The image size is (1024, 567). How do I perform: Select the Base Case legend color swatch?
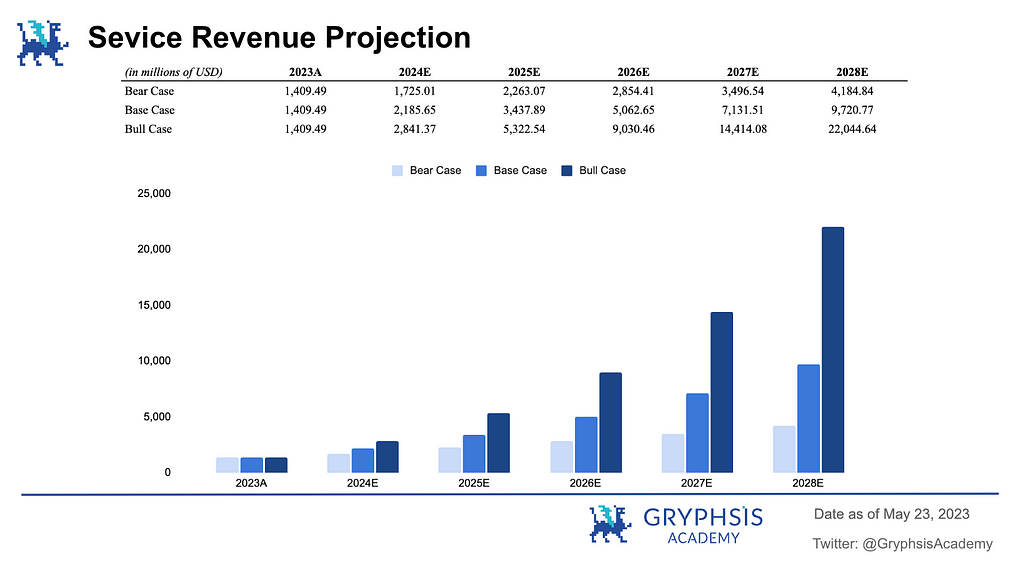[x=482, y=170]
